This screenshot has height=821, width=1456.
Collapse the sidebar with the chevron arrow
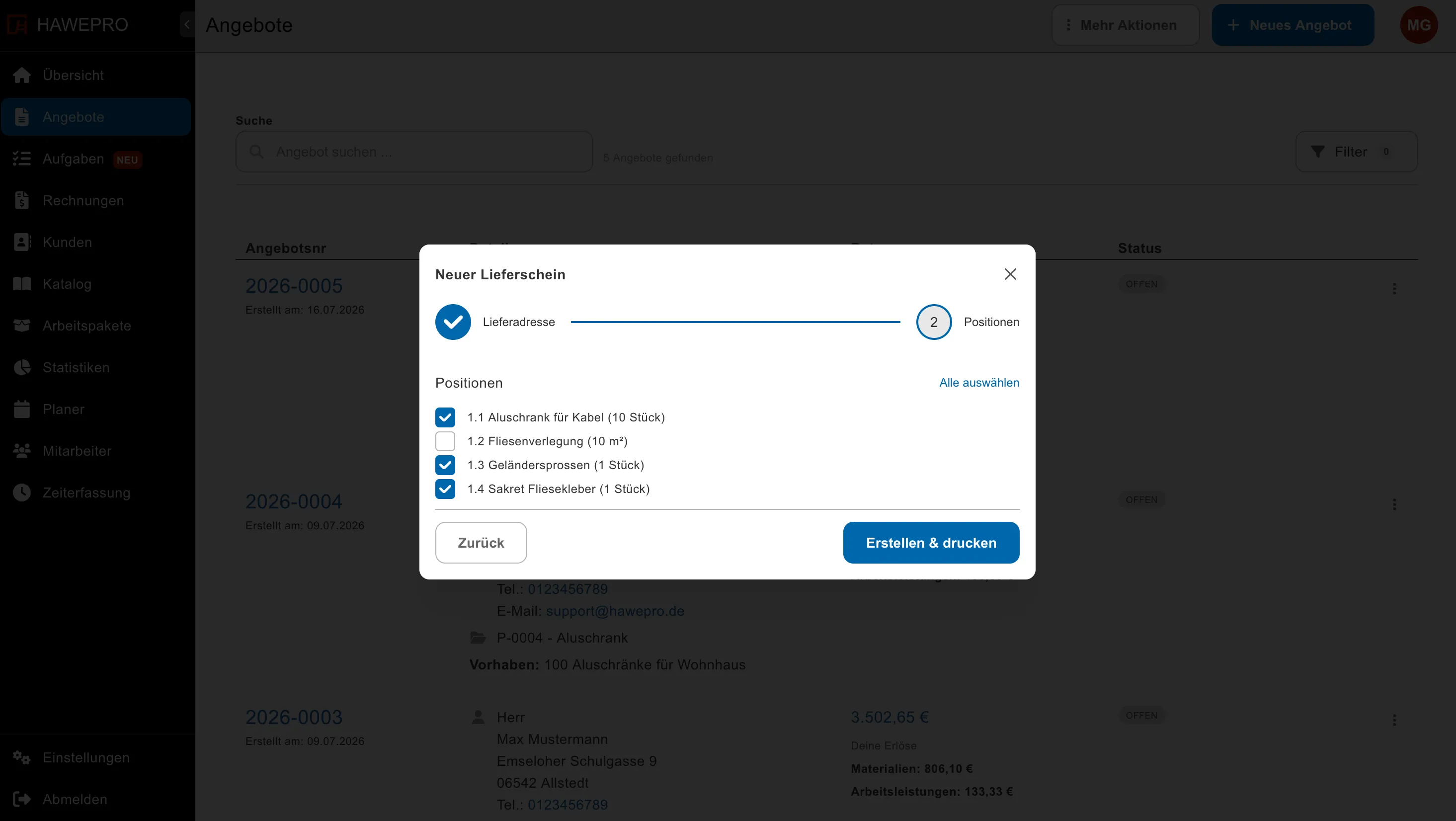point(187,25)
